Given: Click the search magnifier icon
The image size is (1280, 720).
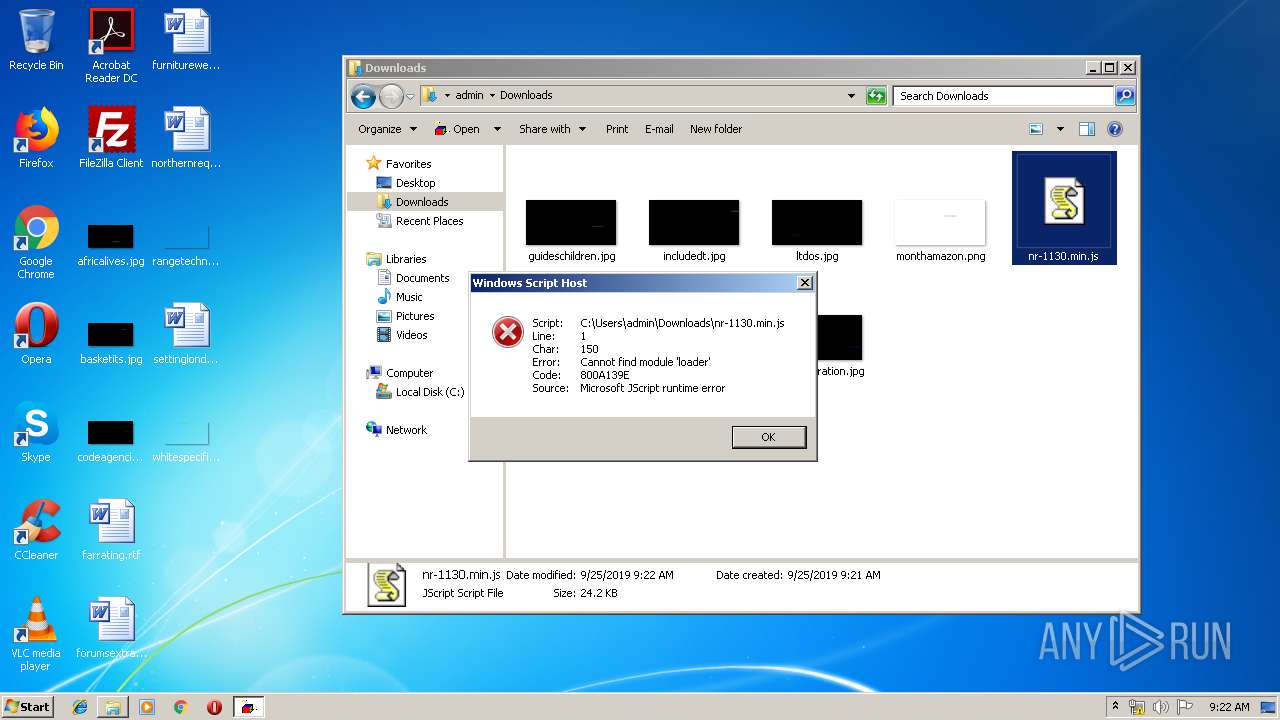Looking at the screenshot, I should pos(1125,96).
